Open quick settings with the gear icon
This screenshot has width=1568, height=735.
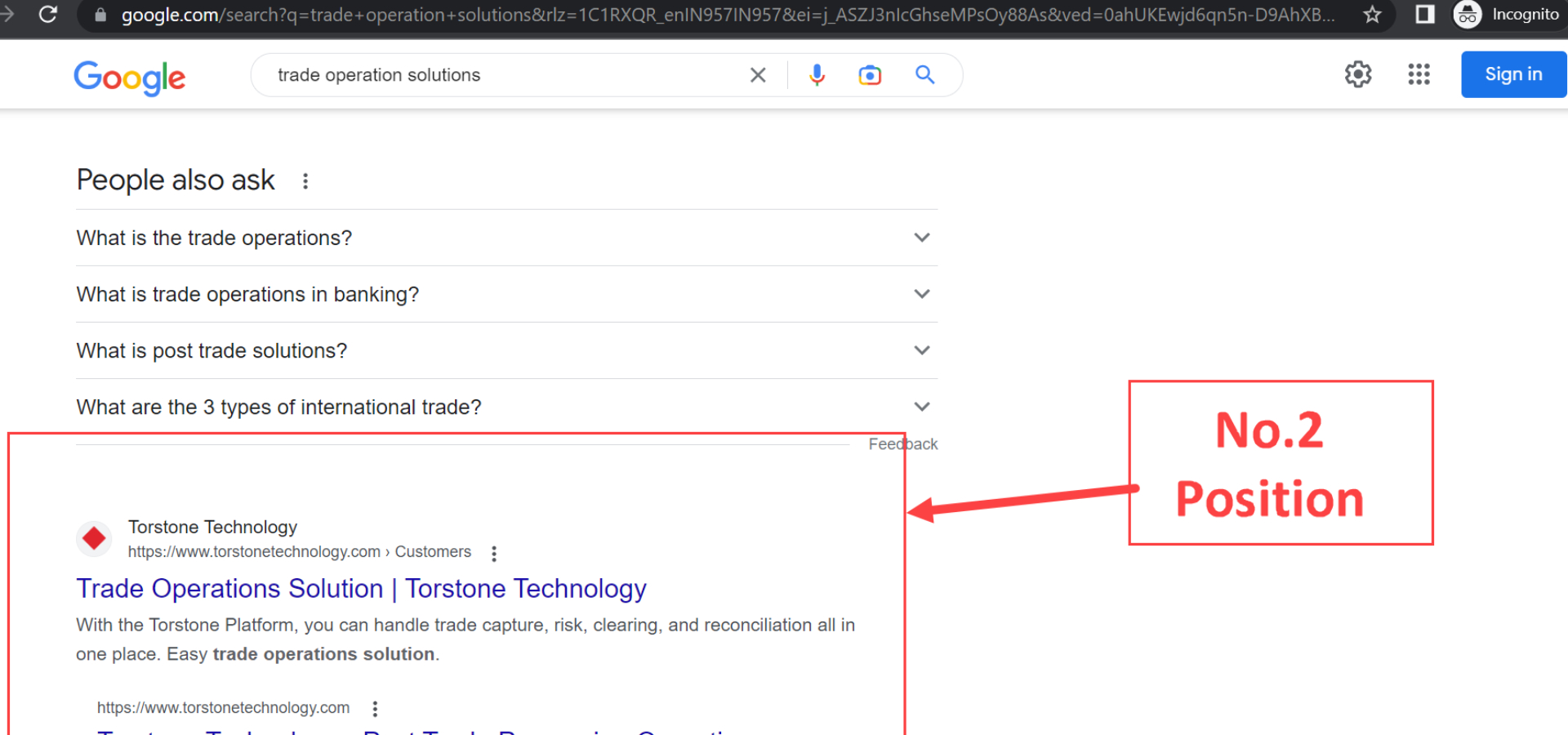(1358, 74)
